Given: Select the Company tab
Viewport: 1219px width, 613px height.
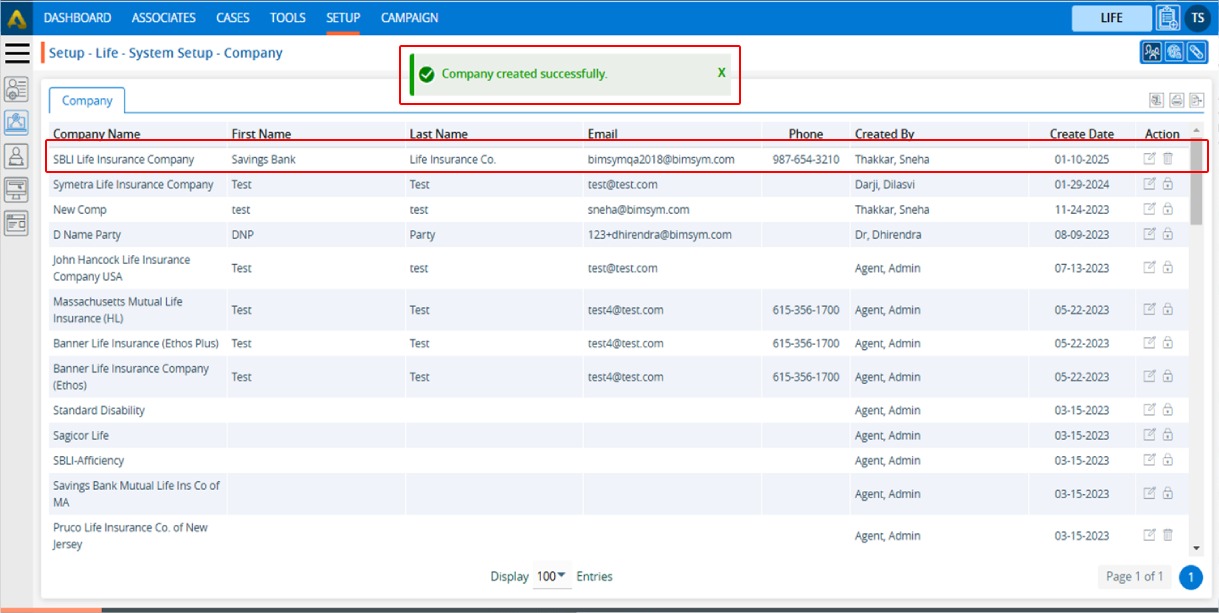Looking at the screenshot, I should click(87, 100).
